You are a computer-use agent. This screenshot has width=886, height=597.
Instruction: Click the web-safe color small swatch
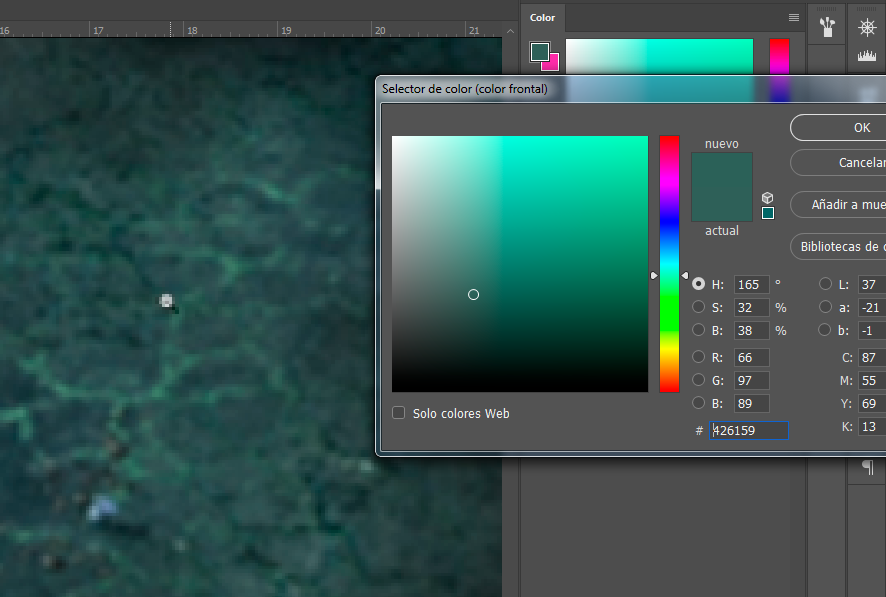tap(768, 213)
